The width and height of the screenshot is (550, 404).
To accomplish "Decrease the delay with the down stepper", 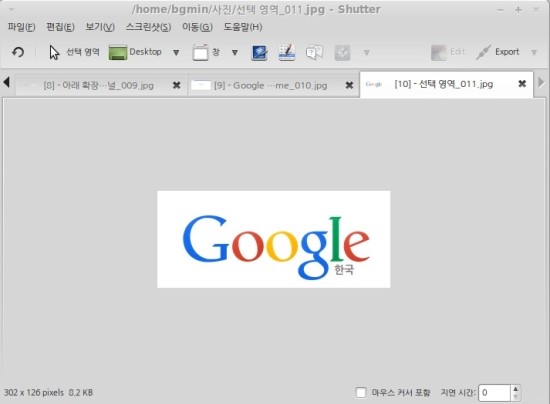I will click(515, 397).
